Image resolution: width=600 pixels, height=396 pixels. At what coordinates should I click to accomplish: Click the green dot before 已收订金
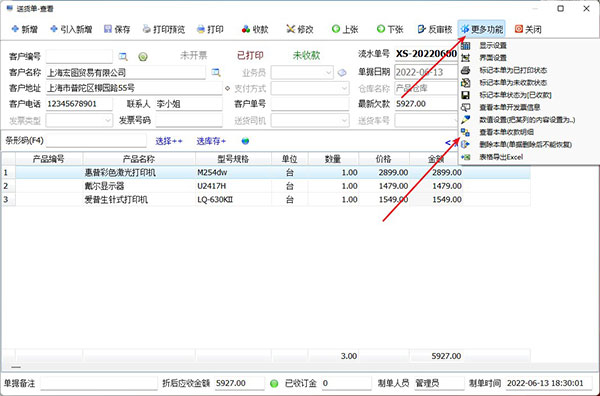274,383
